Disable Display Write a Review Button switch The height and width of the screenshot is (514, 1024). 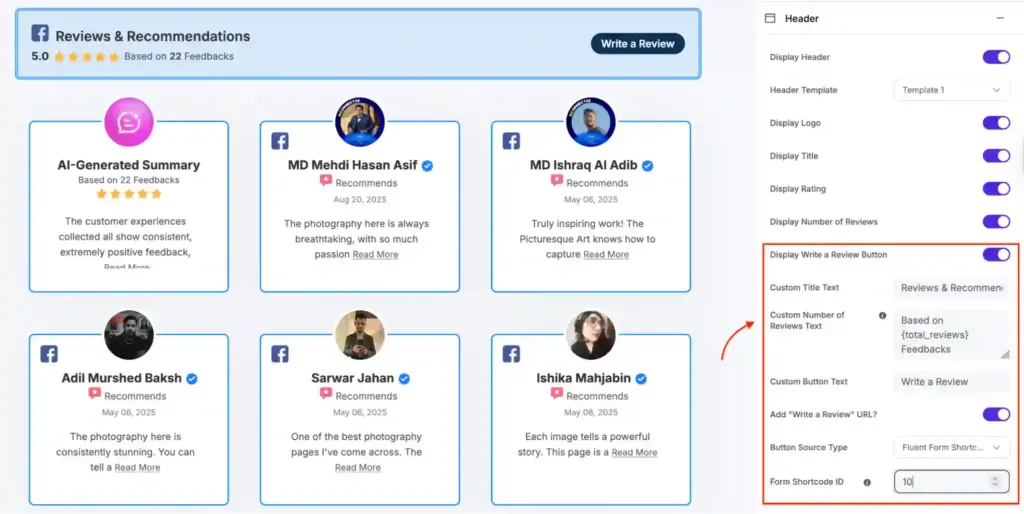coord(997,255)
